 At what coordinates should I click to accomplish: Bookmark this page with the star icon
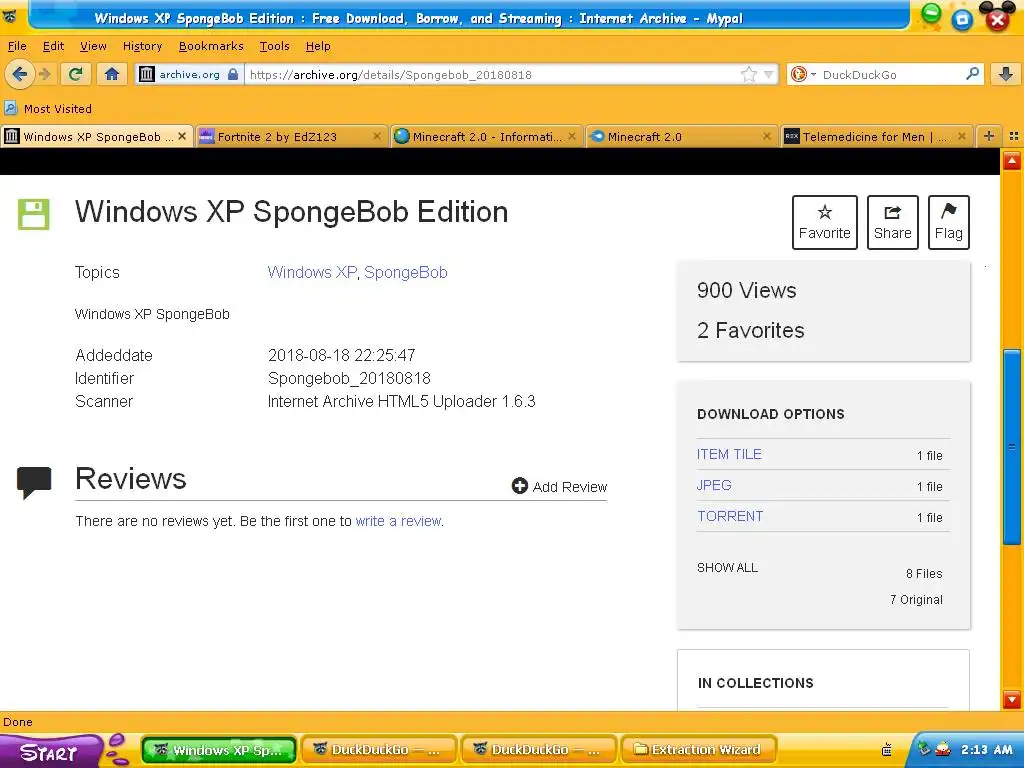tap(748, 74)
